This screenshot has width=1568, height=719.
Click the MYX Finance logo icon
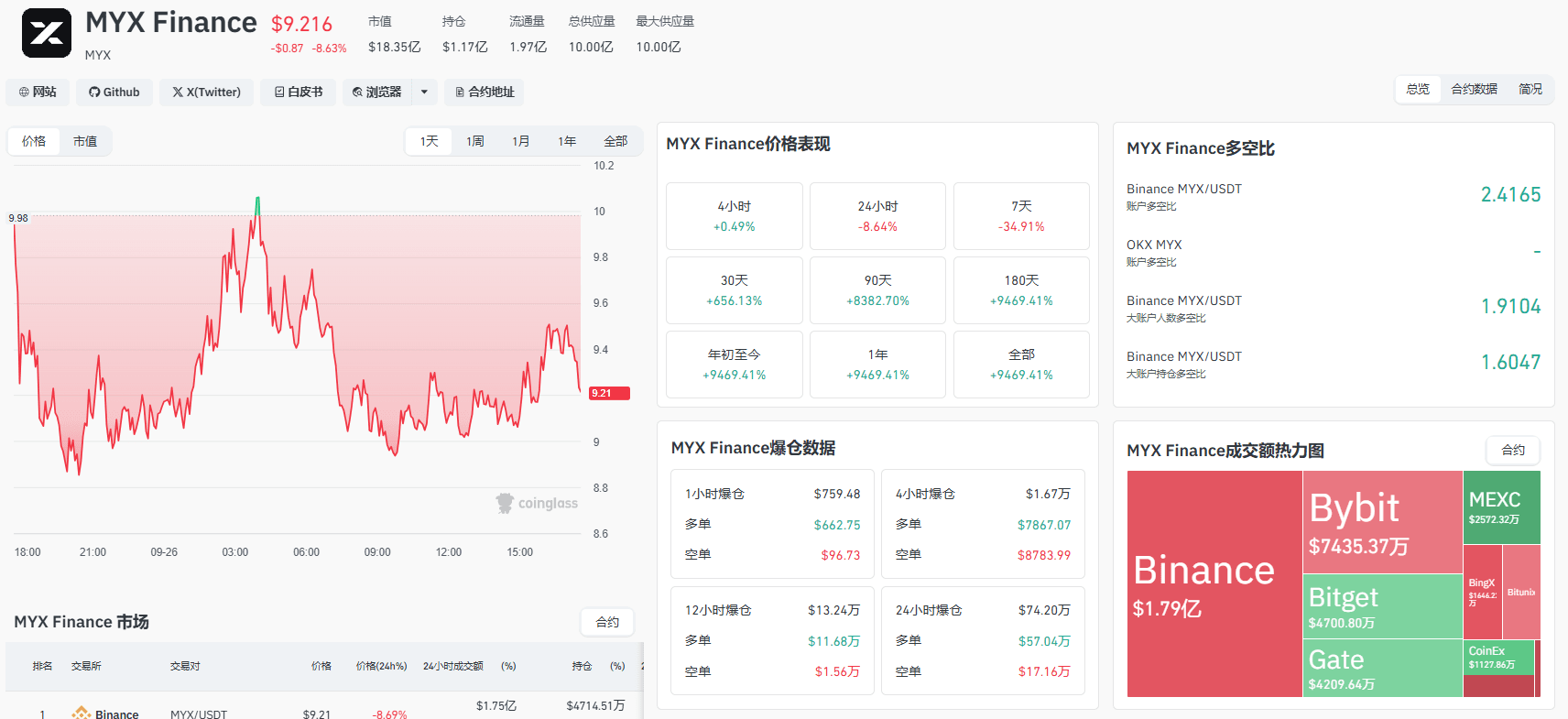tap(46, 33)
